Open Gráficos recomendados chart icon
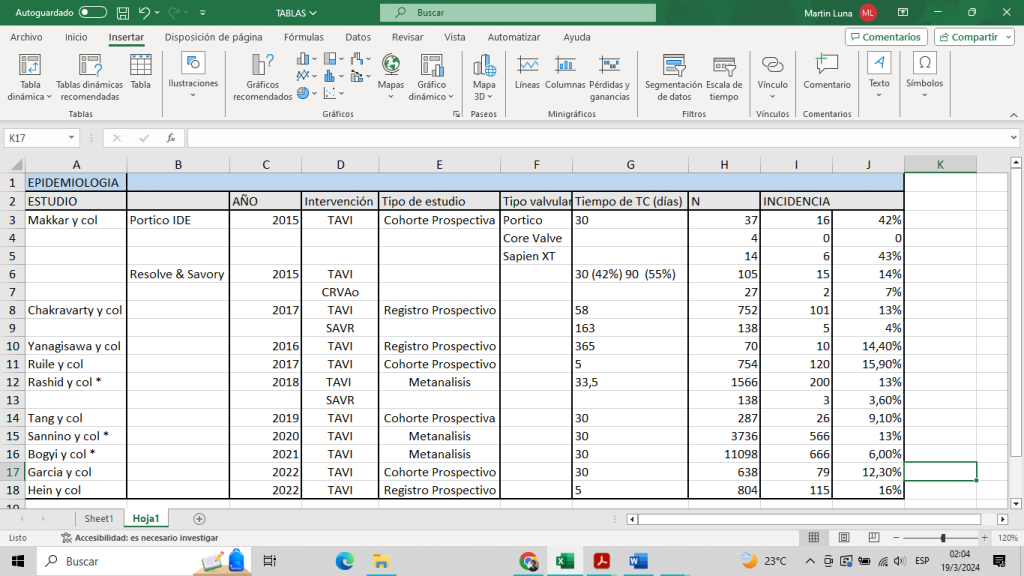1024x576 pixels. 263,66
